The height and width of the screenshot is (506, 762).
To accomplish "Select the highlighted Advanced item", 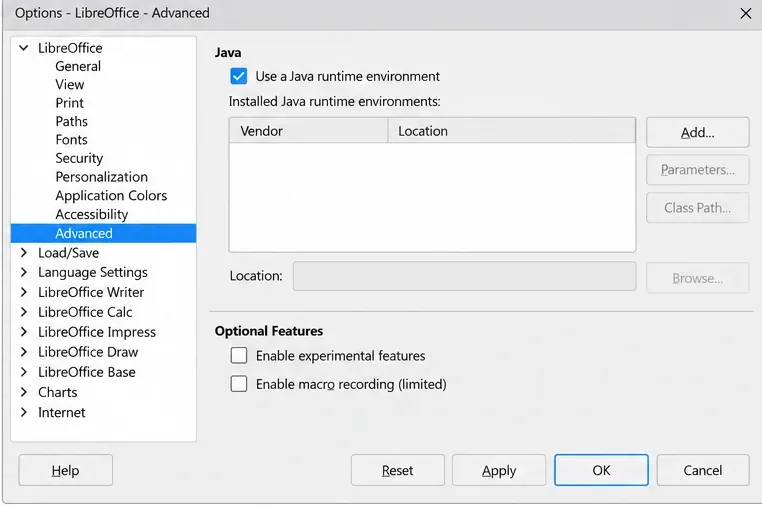I will click(104, 233).
